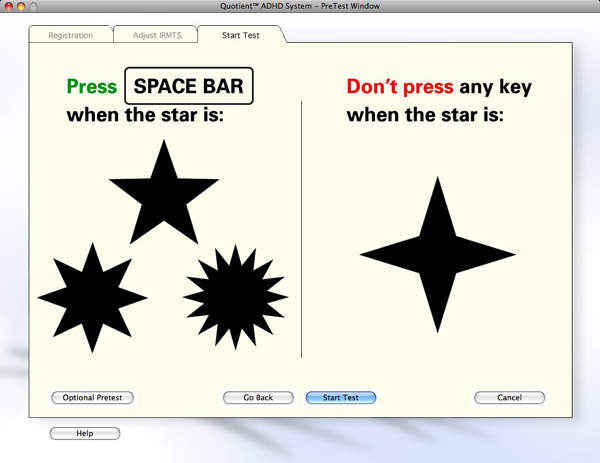Click the five-pointed star shape
The width and height of the screenshot is (600, 463).
point(164,196)
